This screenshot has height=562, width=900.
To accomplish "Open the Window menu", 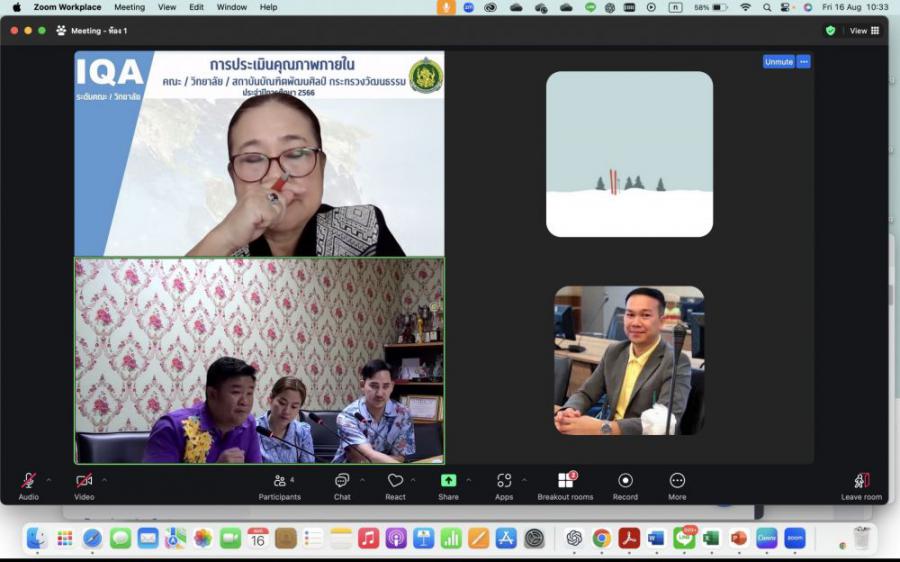I will pyautogui.click(x=231, y=7).
